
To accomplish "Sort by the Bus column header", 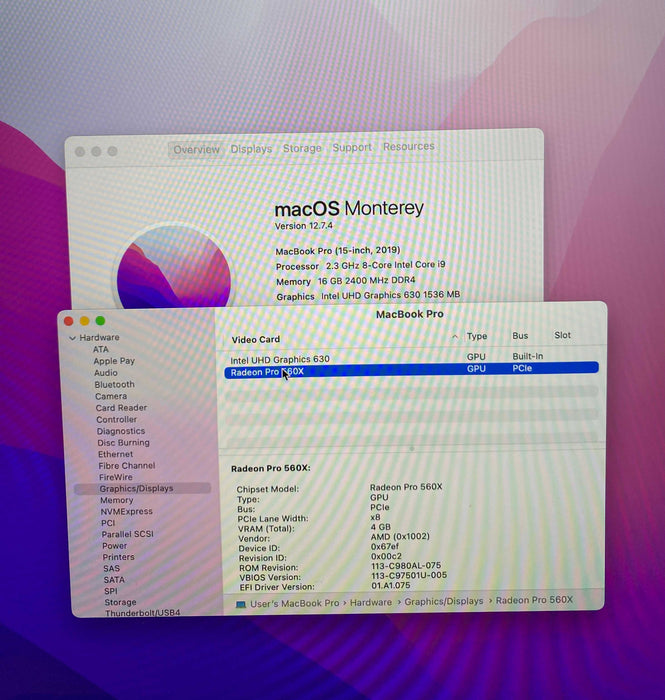I will [520, 336].
